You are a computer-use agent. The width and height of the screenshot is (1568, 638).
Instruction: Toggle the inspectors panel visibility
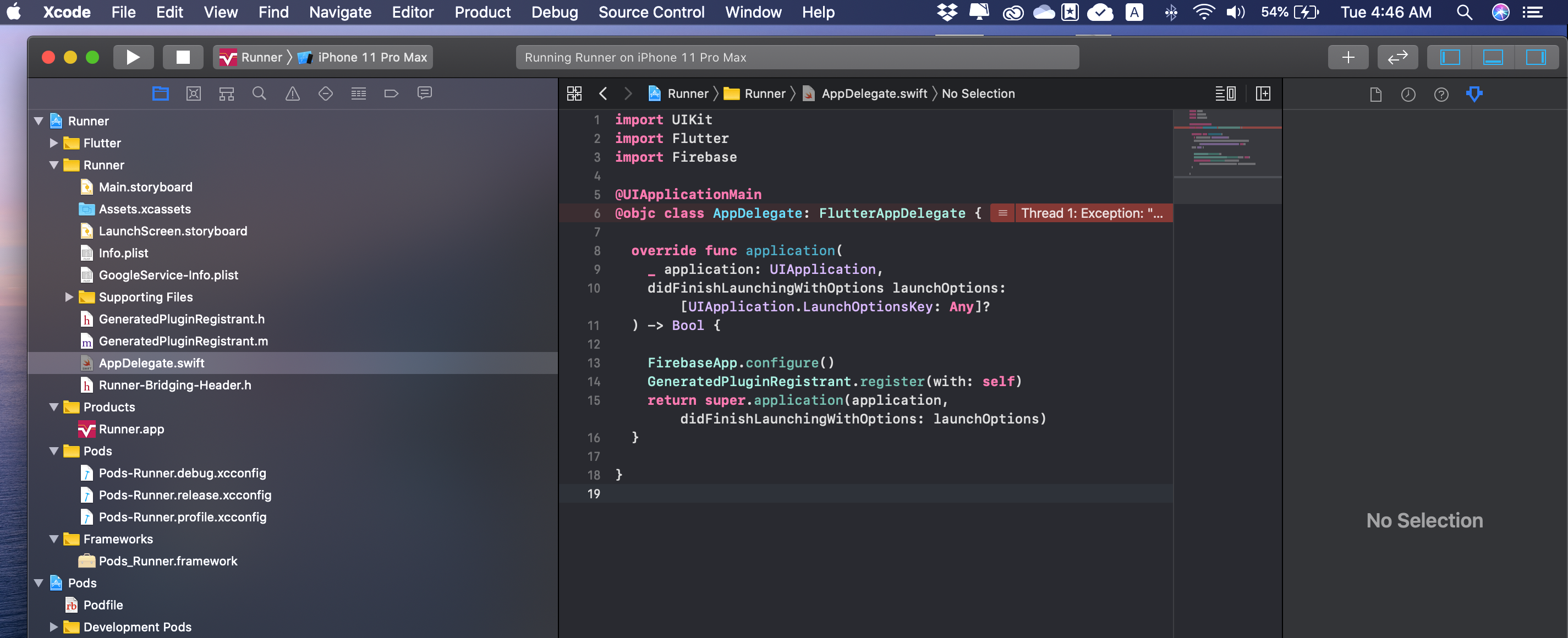point(1536,57)
